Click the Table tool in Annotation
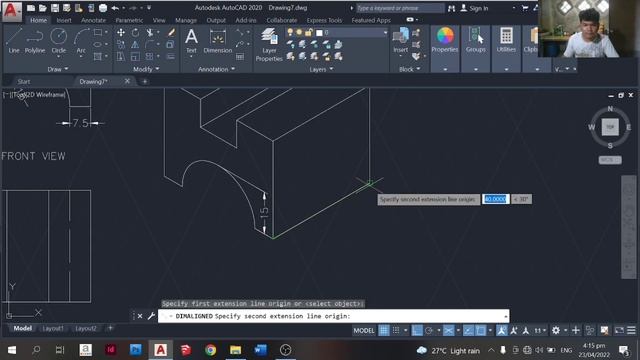 [240, 57]
